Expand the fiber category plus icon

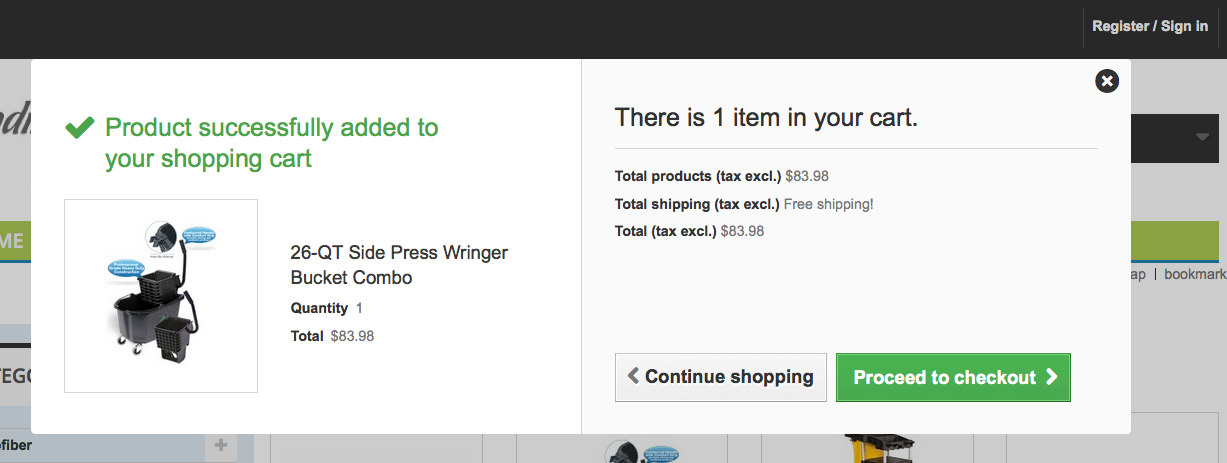point(220,445)
